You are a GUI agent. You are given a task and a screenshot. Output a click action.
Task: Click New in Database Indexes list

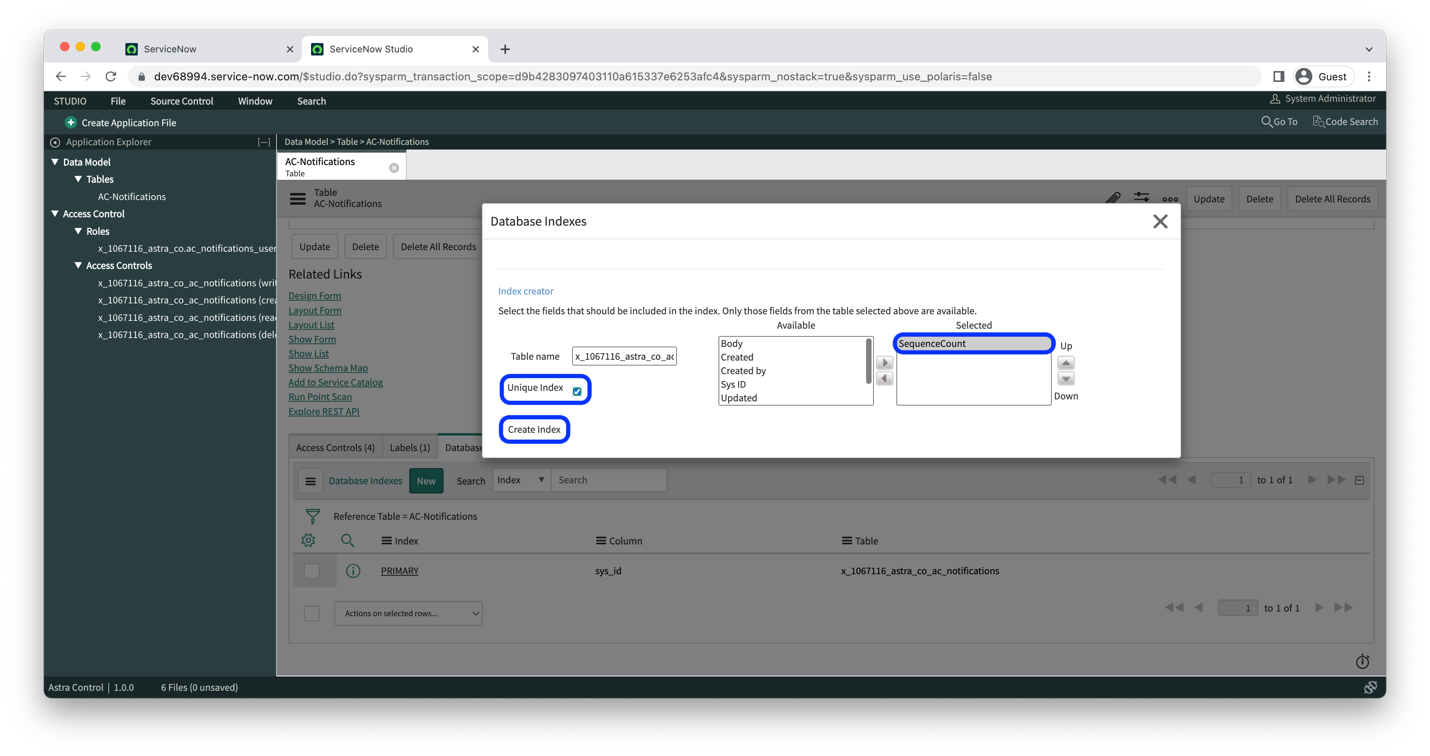426,481
